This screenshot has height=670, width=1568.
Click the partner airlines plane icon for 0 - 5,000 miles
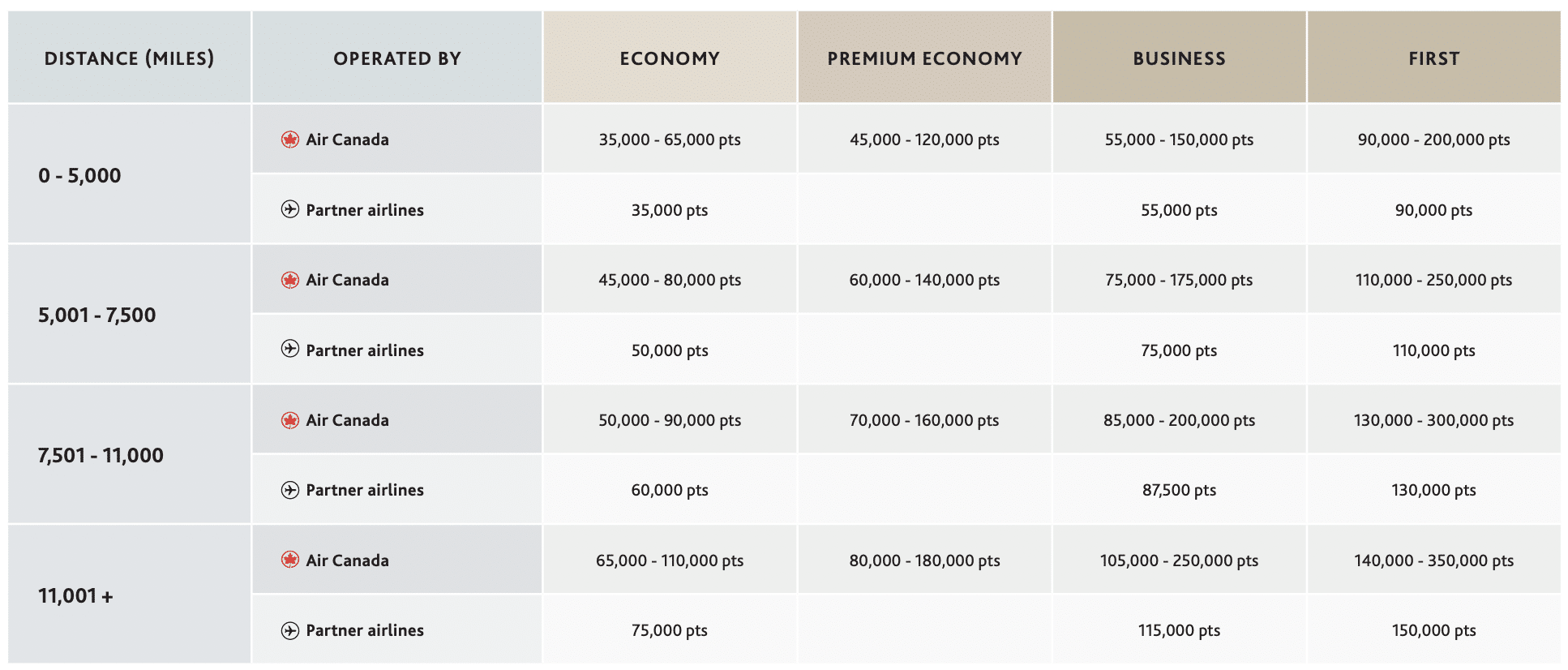click(x=289, y=209)
